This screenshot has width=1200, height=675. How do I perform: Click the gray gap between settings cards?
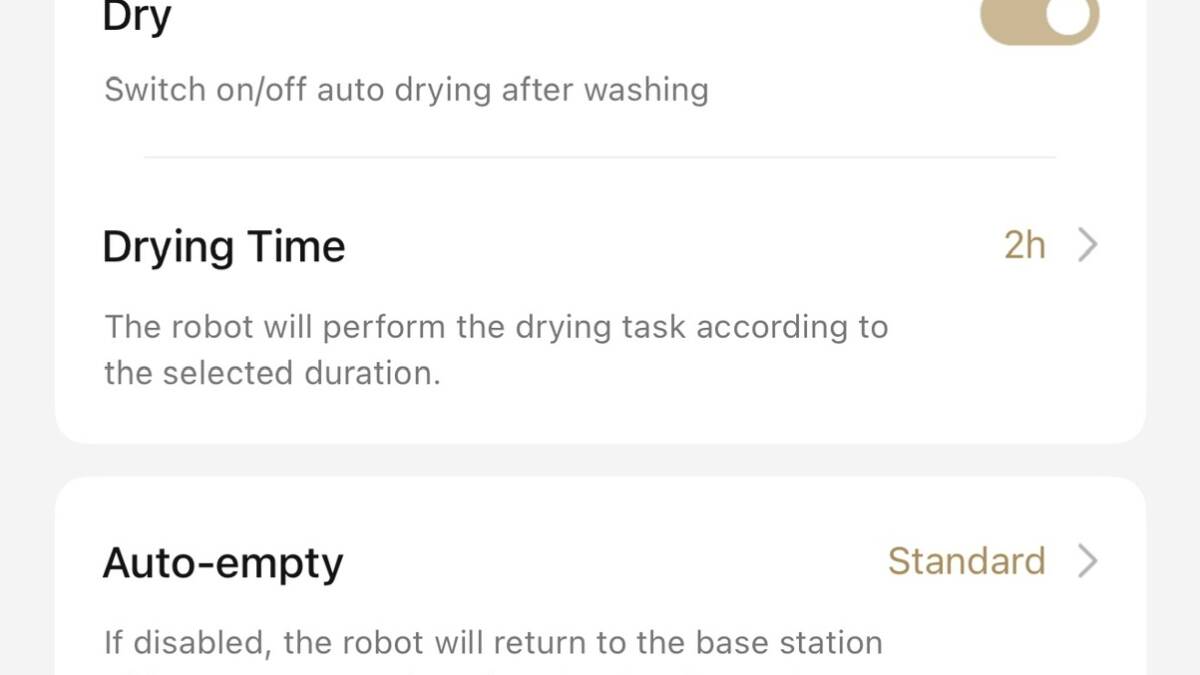(x=600, y=460)
